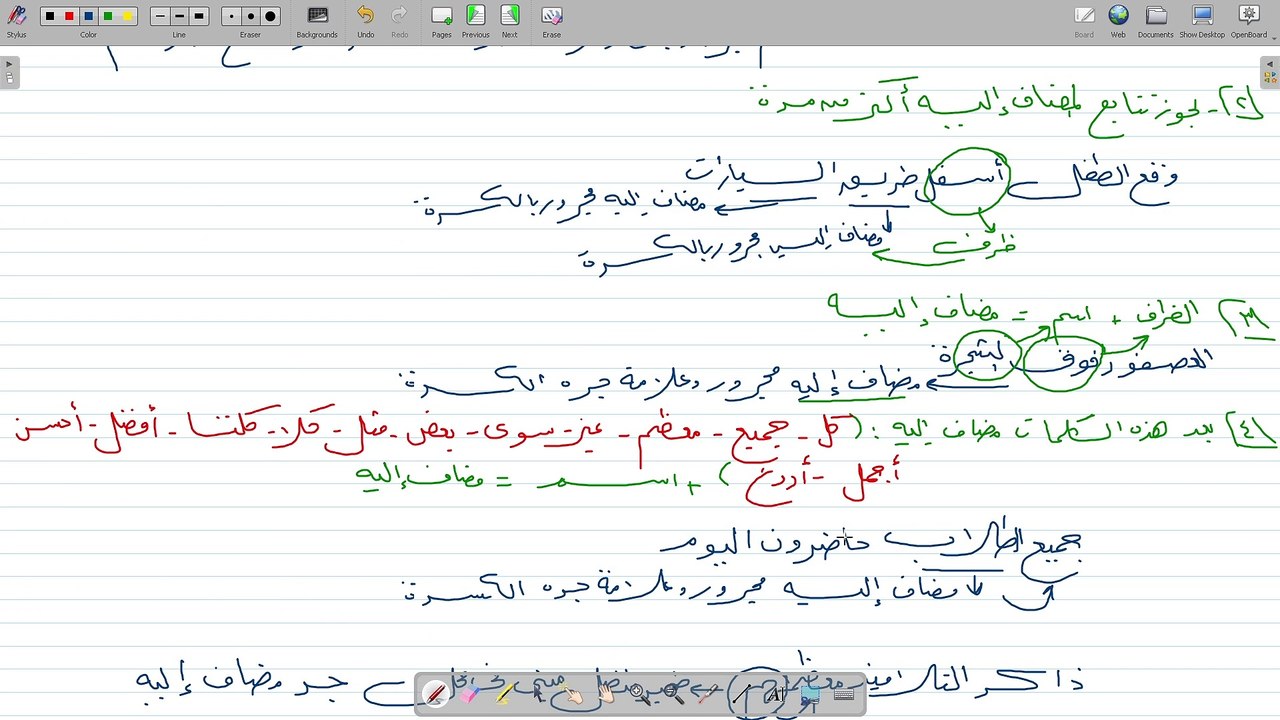The image size is (1280, 720).
Task: Open the Erase page options
Action: (552, 21)
